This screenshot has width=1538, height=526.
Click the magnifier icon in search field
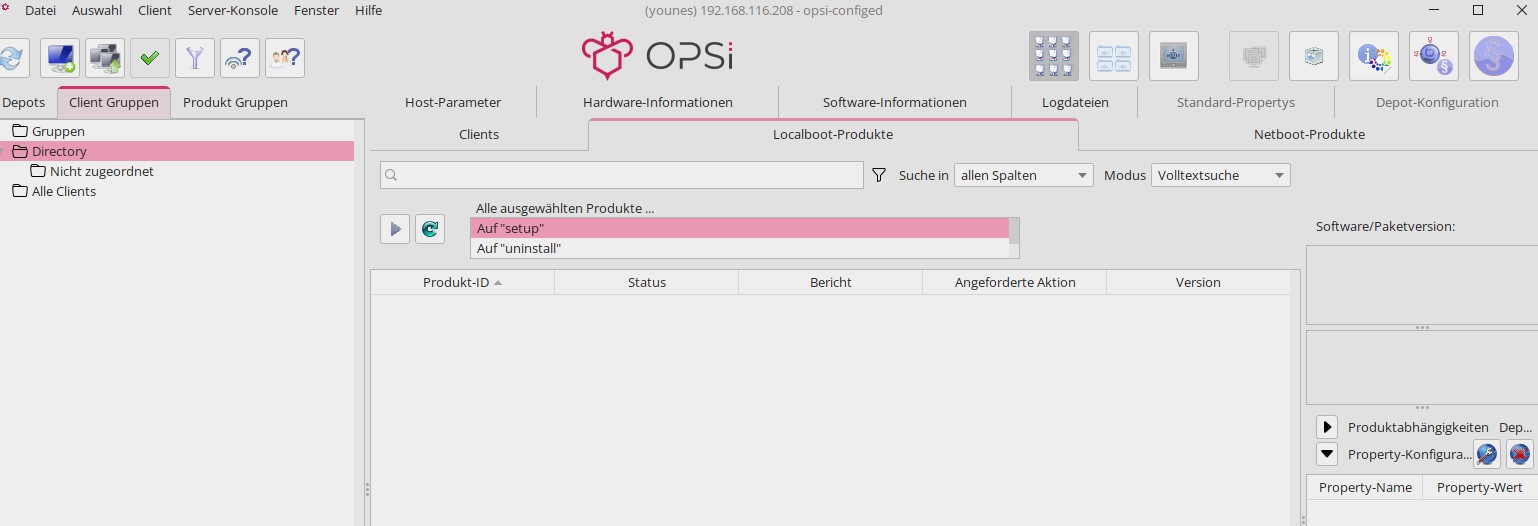pos(392,175)
